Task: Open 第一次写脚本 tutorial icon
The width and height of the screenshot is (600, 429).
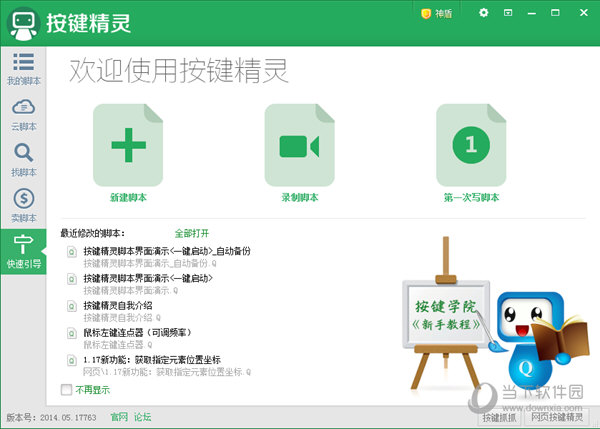Action: click(x=471, y=145)
